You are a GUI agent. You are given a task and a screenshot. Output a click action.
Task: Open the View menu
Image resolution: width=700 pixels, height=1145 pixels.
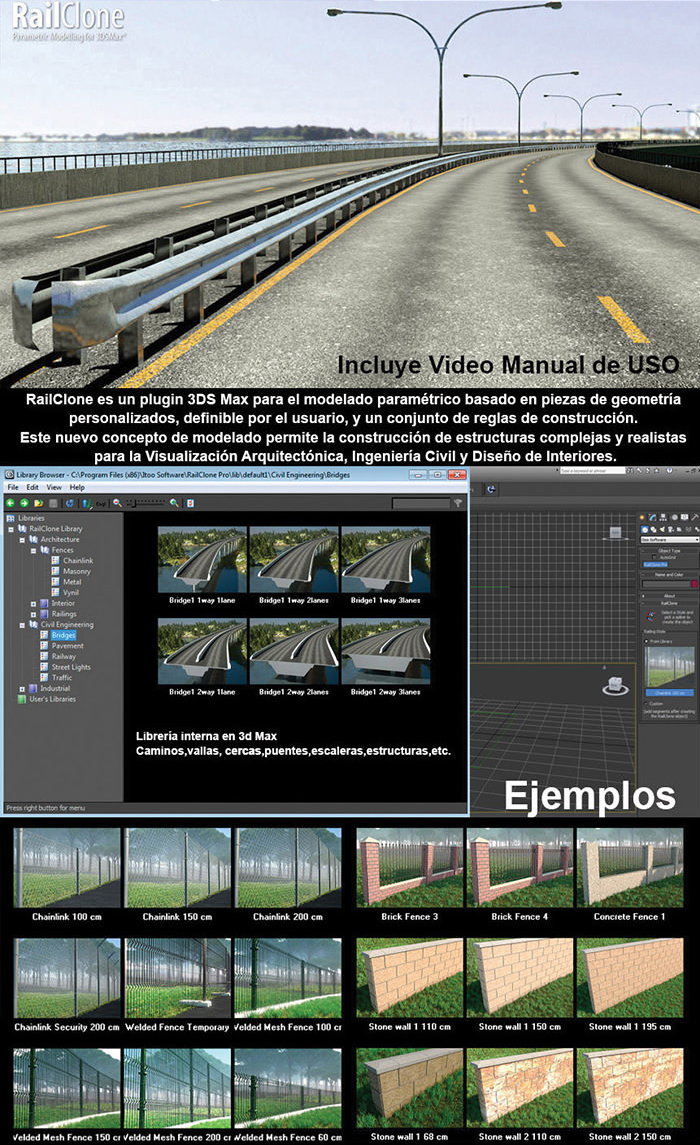[54, 487]
